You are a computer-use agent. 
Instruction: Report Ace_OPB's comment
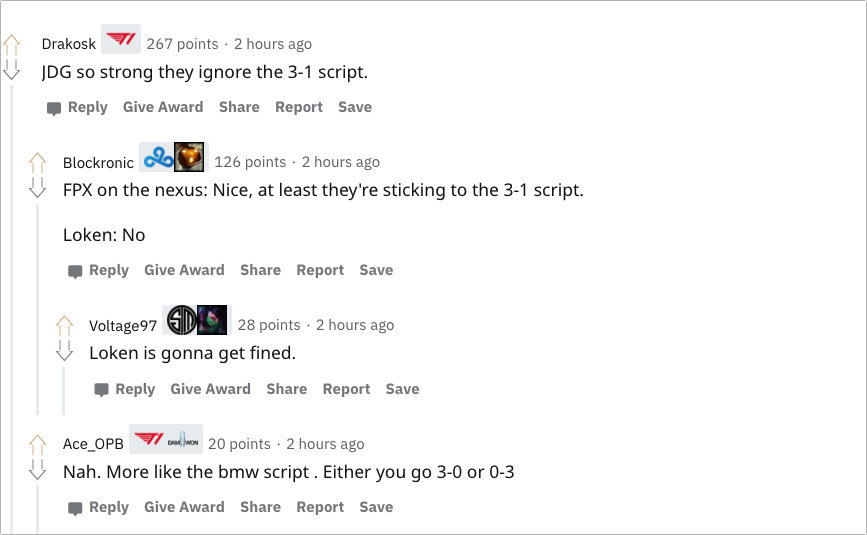click(320, 507)
